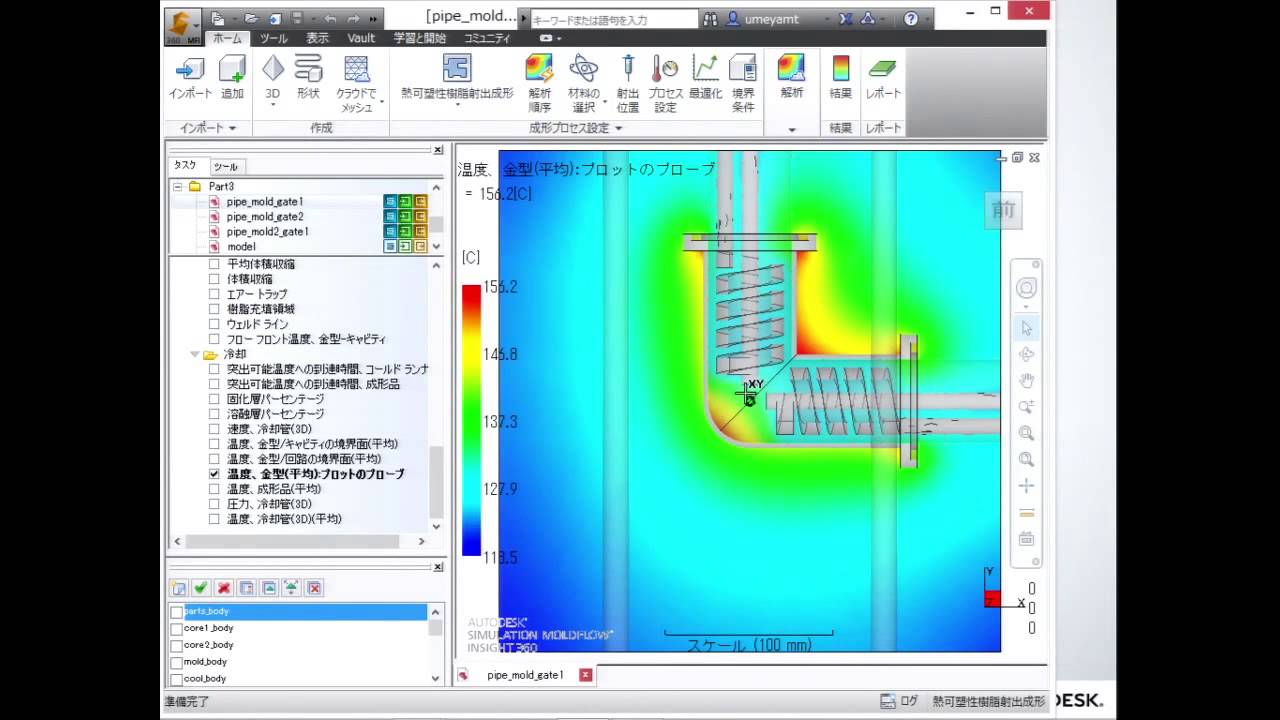1280x720 pixels.
Task: Open 材料の選択 material selection
Action: 583,82
